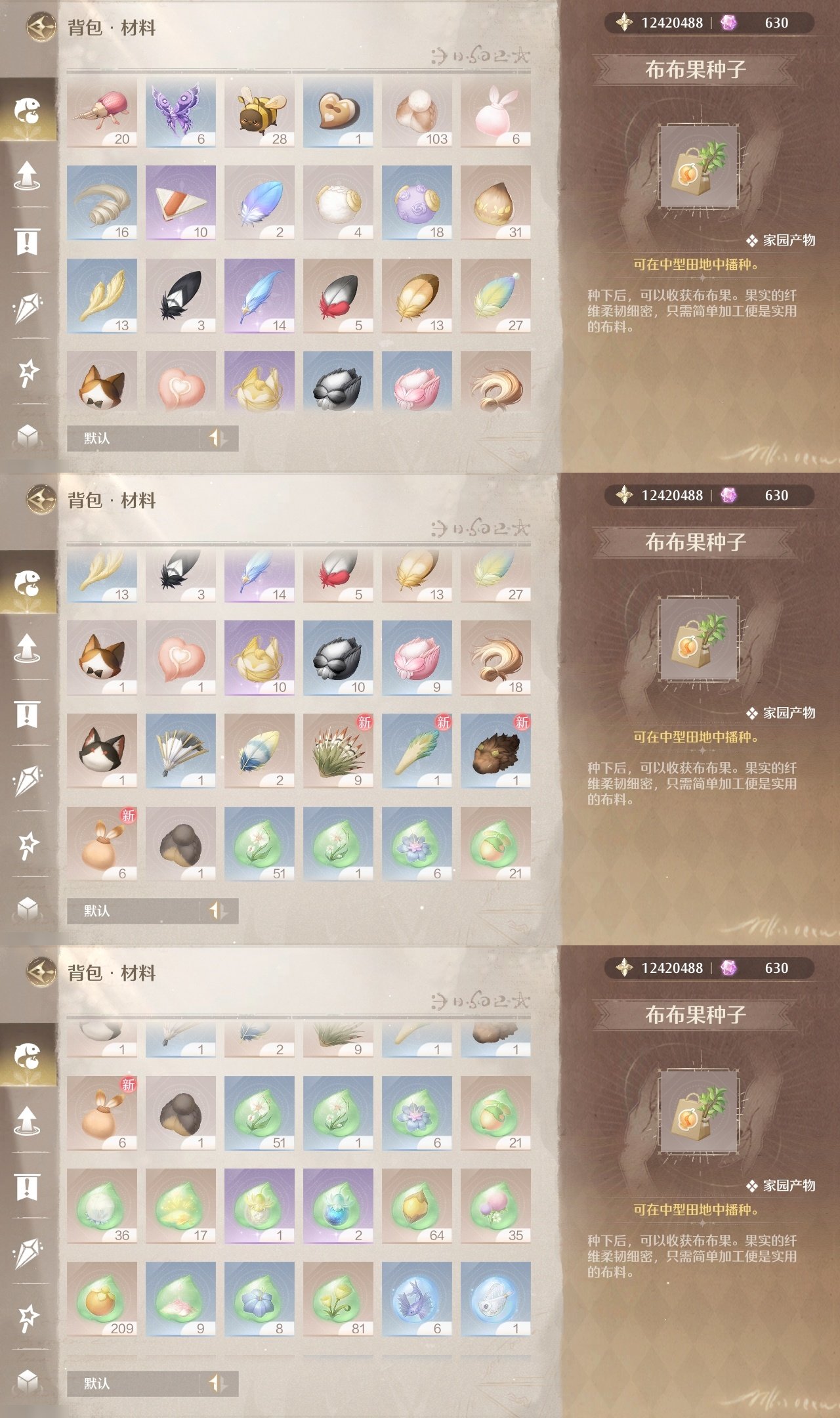Select the new reed grass item with count 9
Viewport: 840px width, 1418px height.
[338, 751]
